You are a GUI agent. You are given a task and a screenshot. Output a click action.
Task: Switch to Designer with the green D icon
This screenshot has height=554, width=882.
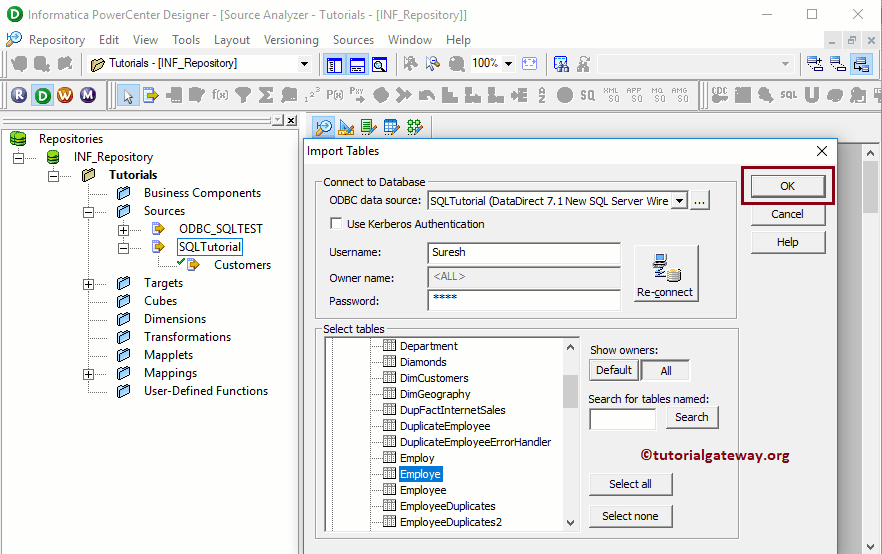point(42,95)
